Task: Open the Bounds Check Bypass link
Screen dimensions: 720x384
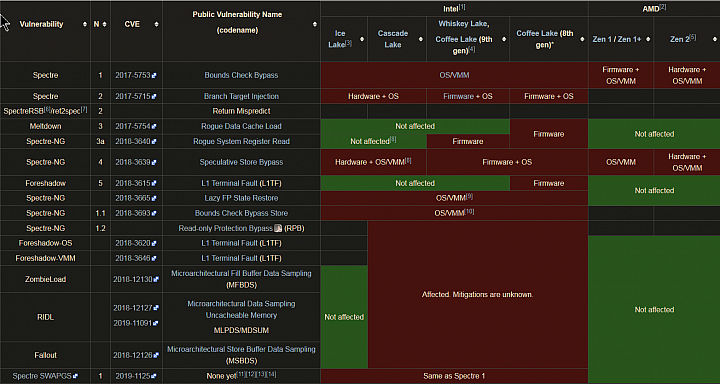Action: coord(242,75)
